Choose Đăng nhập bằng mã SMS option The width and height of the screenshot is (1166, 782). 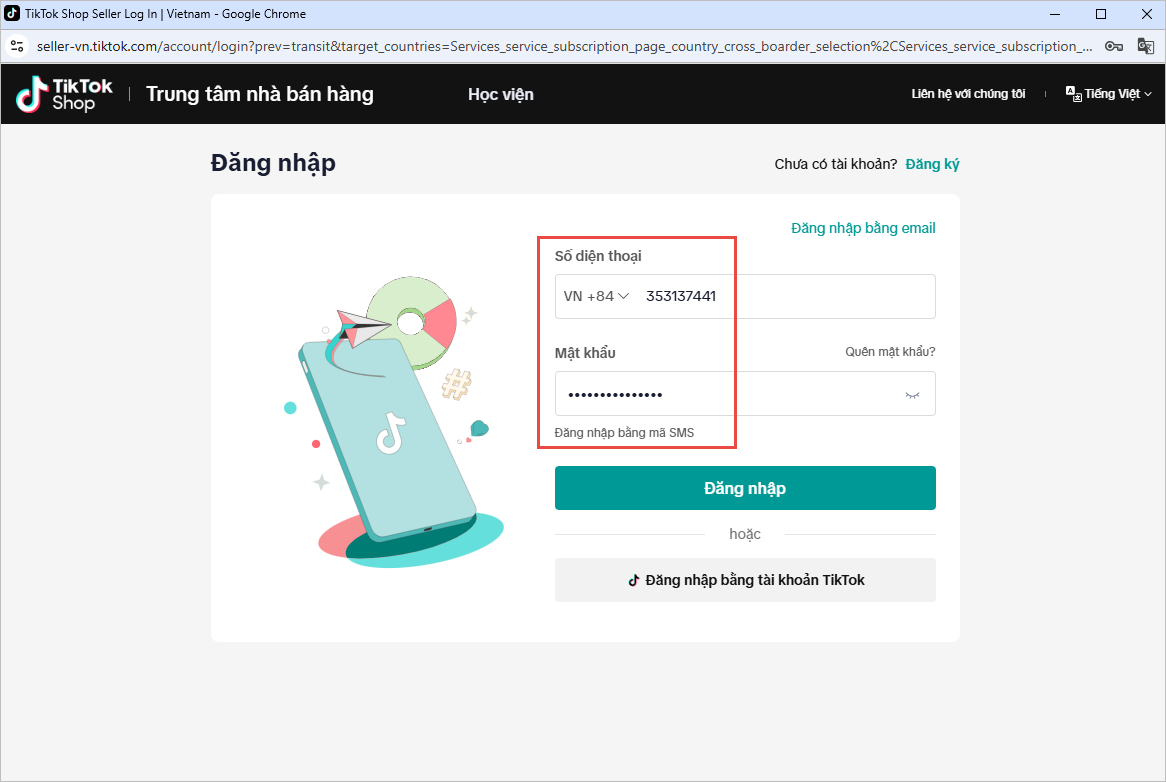pos(624,433)
